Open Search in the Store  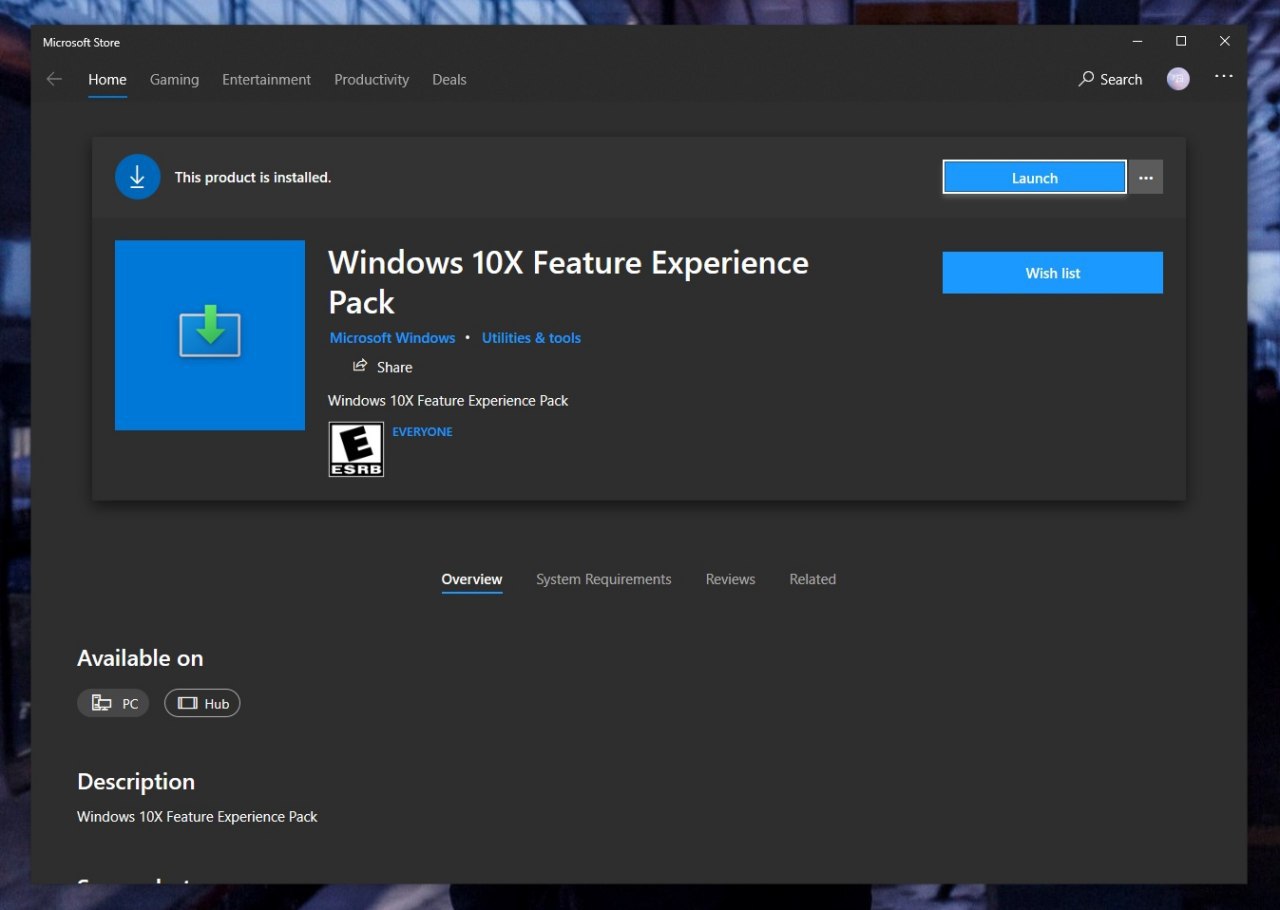point(1110,79)
